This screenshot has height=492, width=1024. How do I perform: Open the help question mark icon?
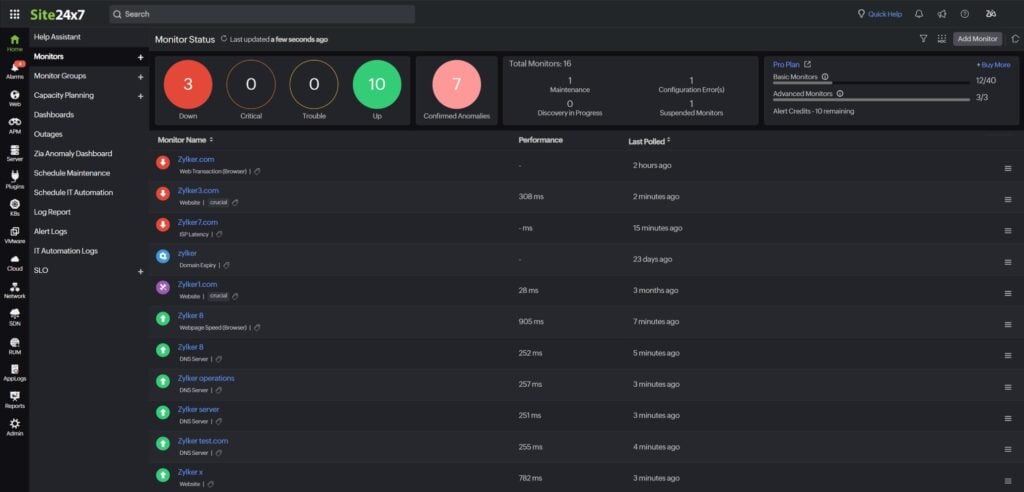(965, 14)
